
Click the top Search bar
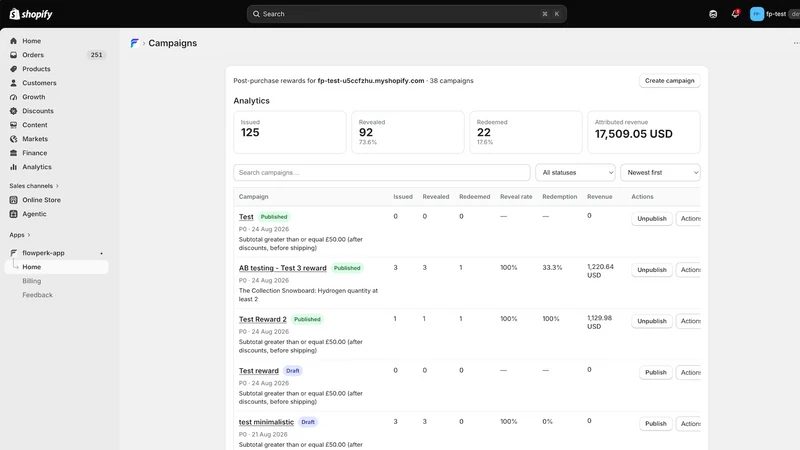[407, 14]
